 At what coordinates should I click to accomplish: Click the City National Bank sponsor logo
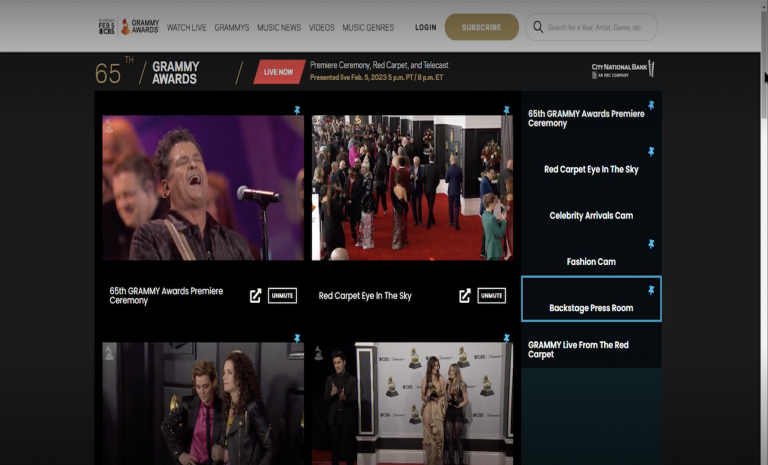623,70
